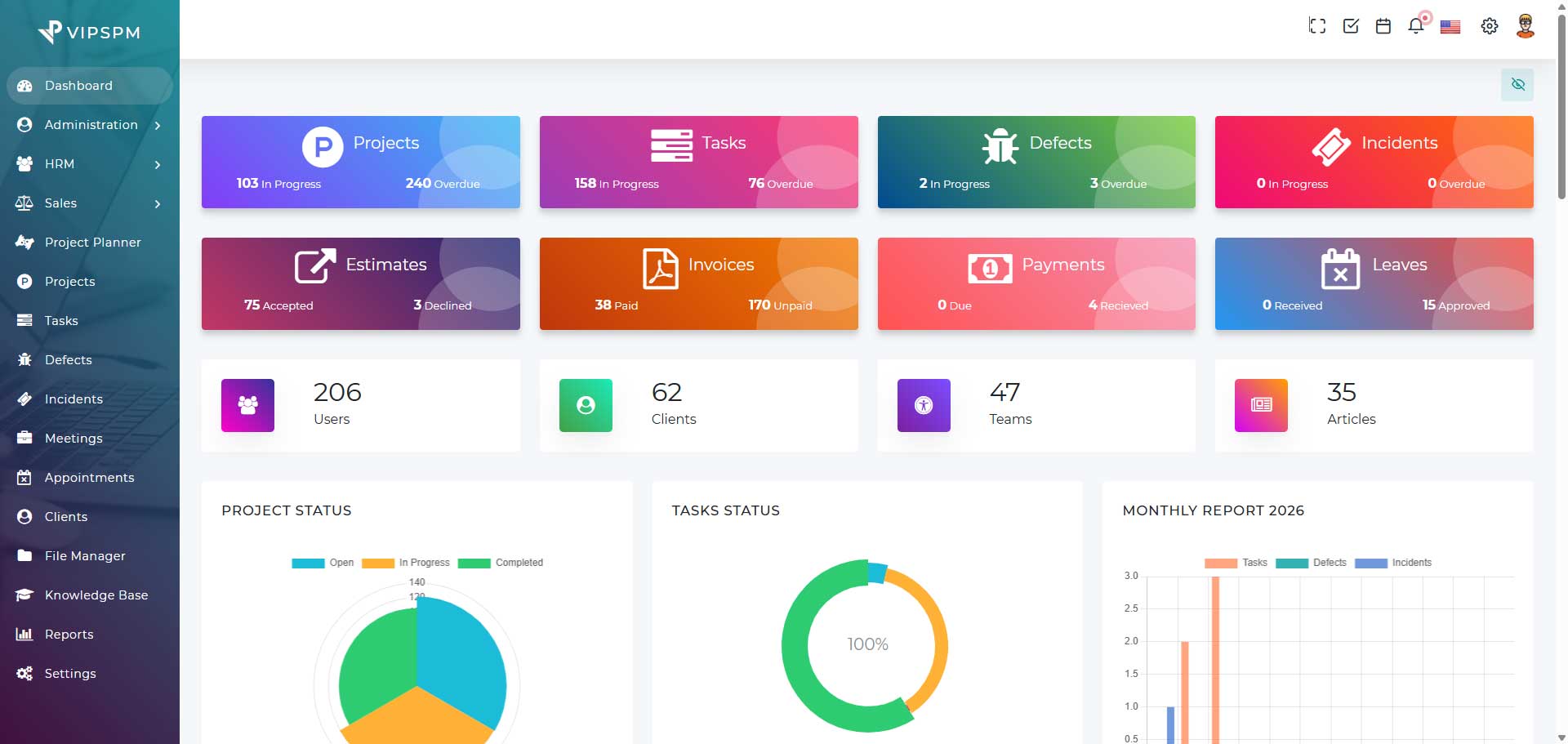Toggle Defects legend in Monthly Report

pyautogui.click(x=1311, y=563)
